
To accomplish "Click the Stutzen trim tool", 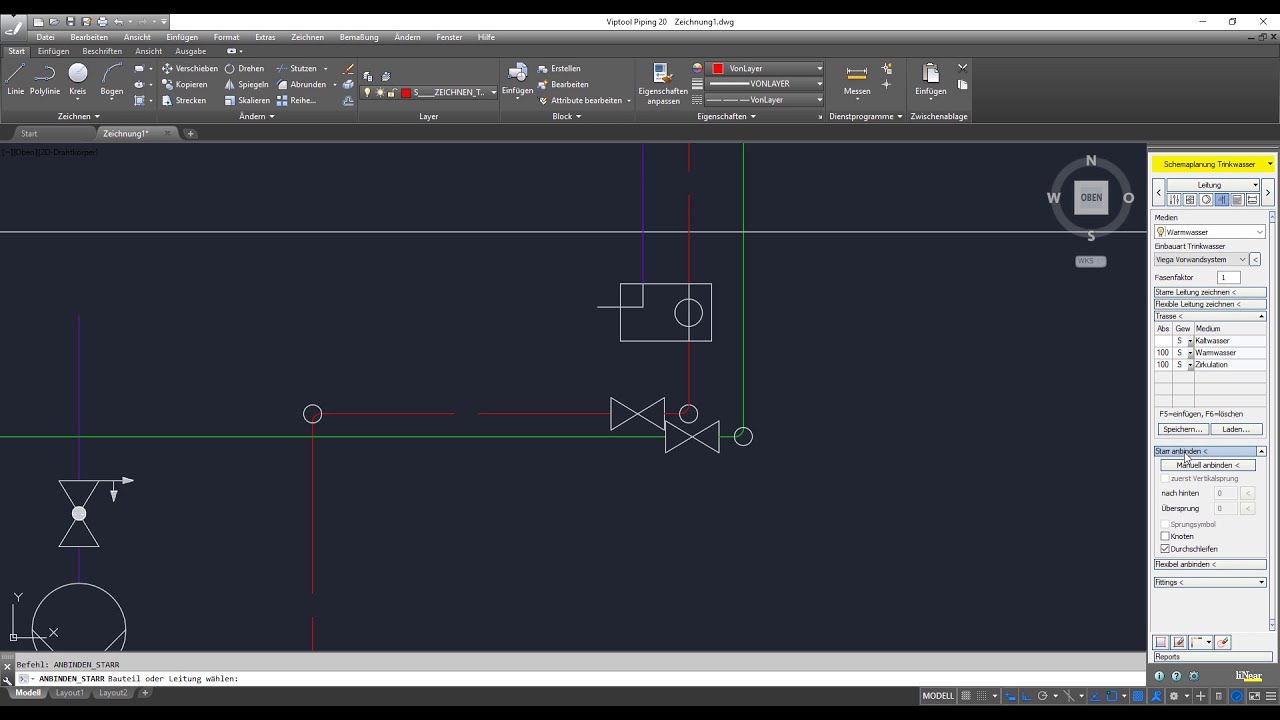I will pos(296,69).
